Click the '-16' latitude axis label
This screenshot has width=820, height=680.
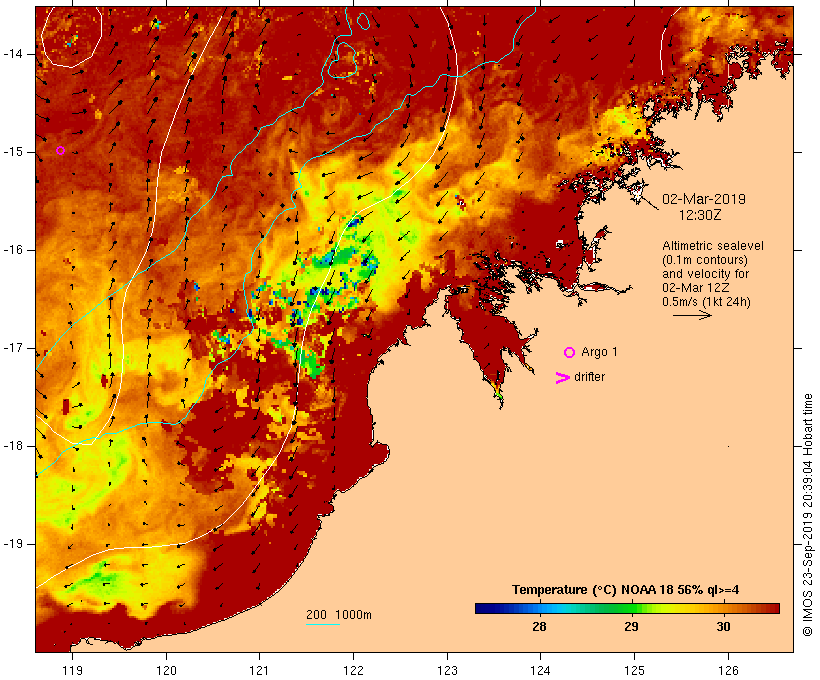(x=12, y=250)
